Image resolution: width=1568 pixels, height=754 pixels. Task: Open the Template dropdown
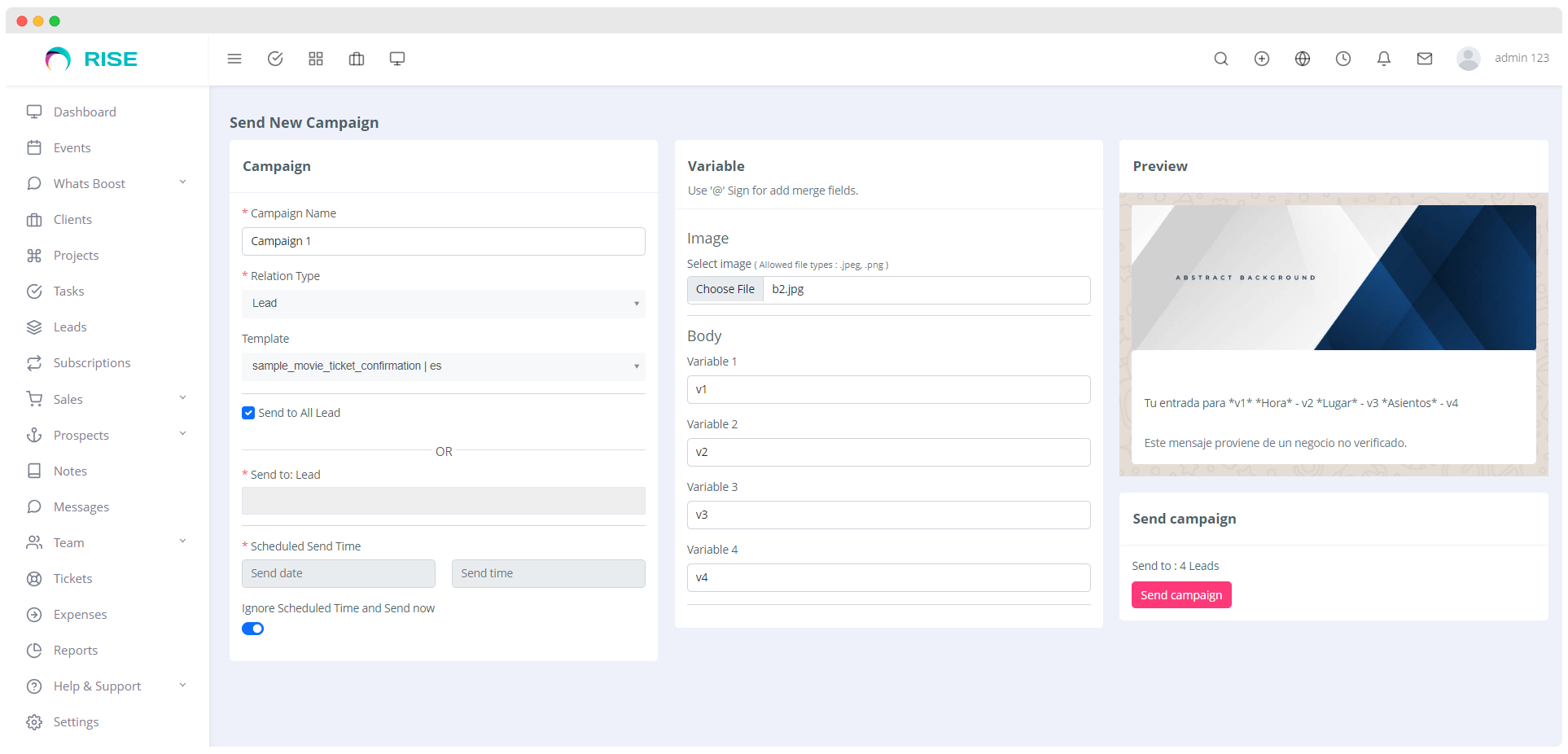444,366
